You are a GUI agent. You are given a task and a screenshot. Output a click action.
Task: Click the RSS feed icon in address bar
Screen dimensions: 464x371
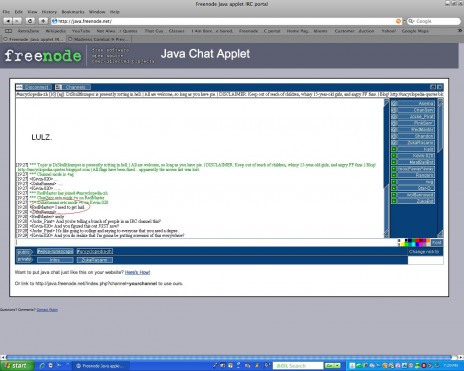pos(398,21)
